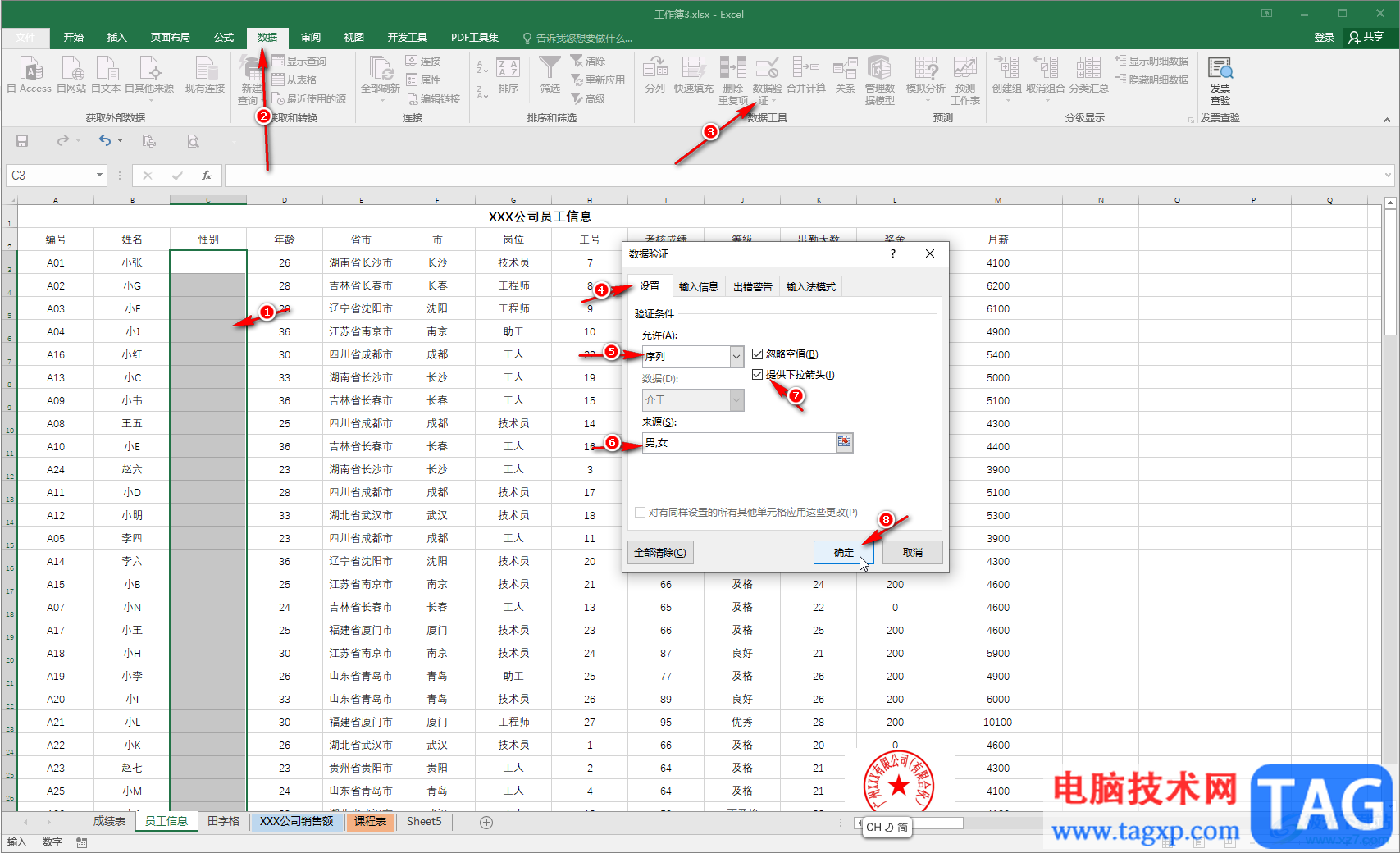
Task: Add a new sheet with plus icon
Action: click(486, 822)
